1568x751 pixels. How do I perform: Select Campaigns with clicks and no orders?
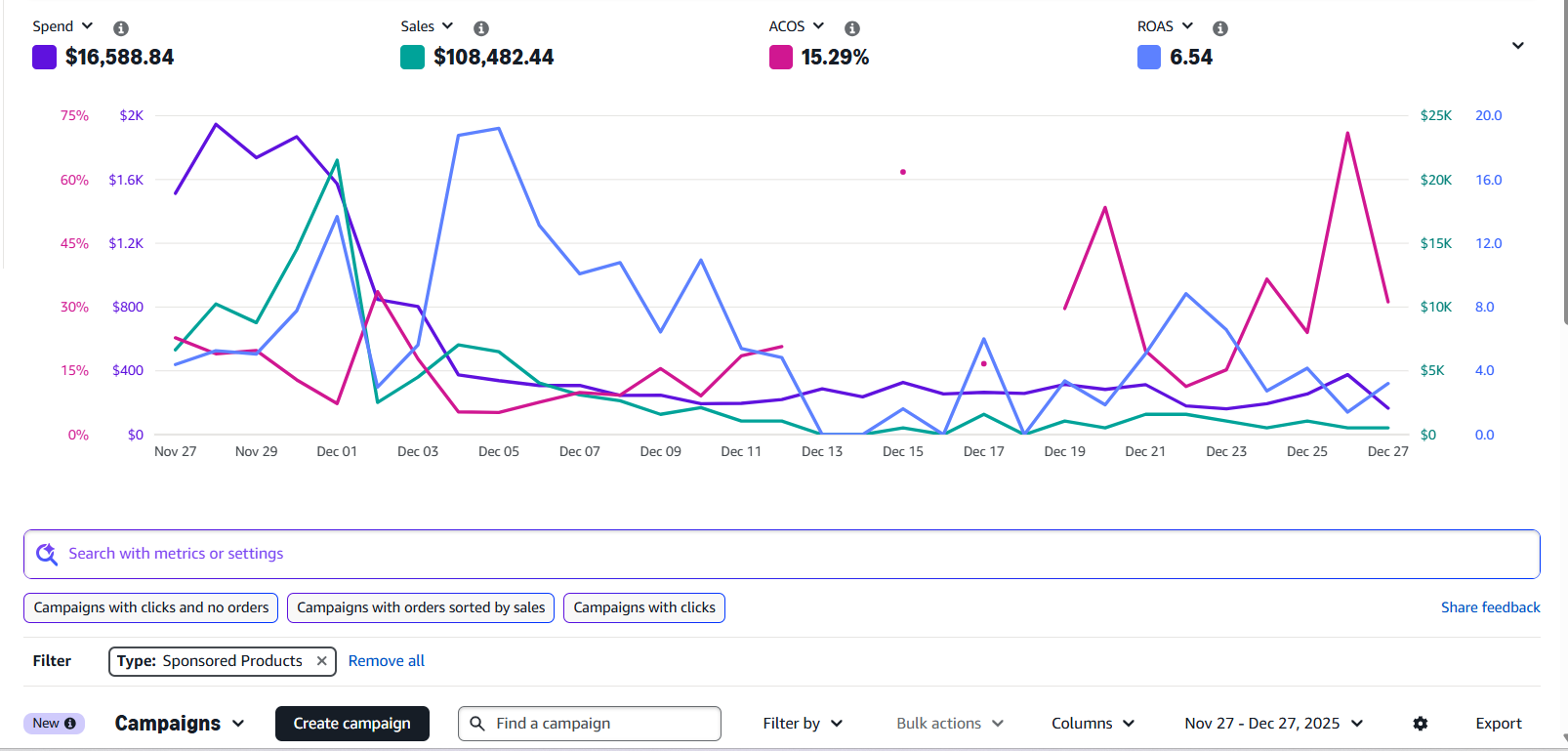pos(151,607)
